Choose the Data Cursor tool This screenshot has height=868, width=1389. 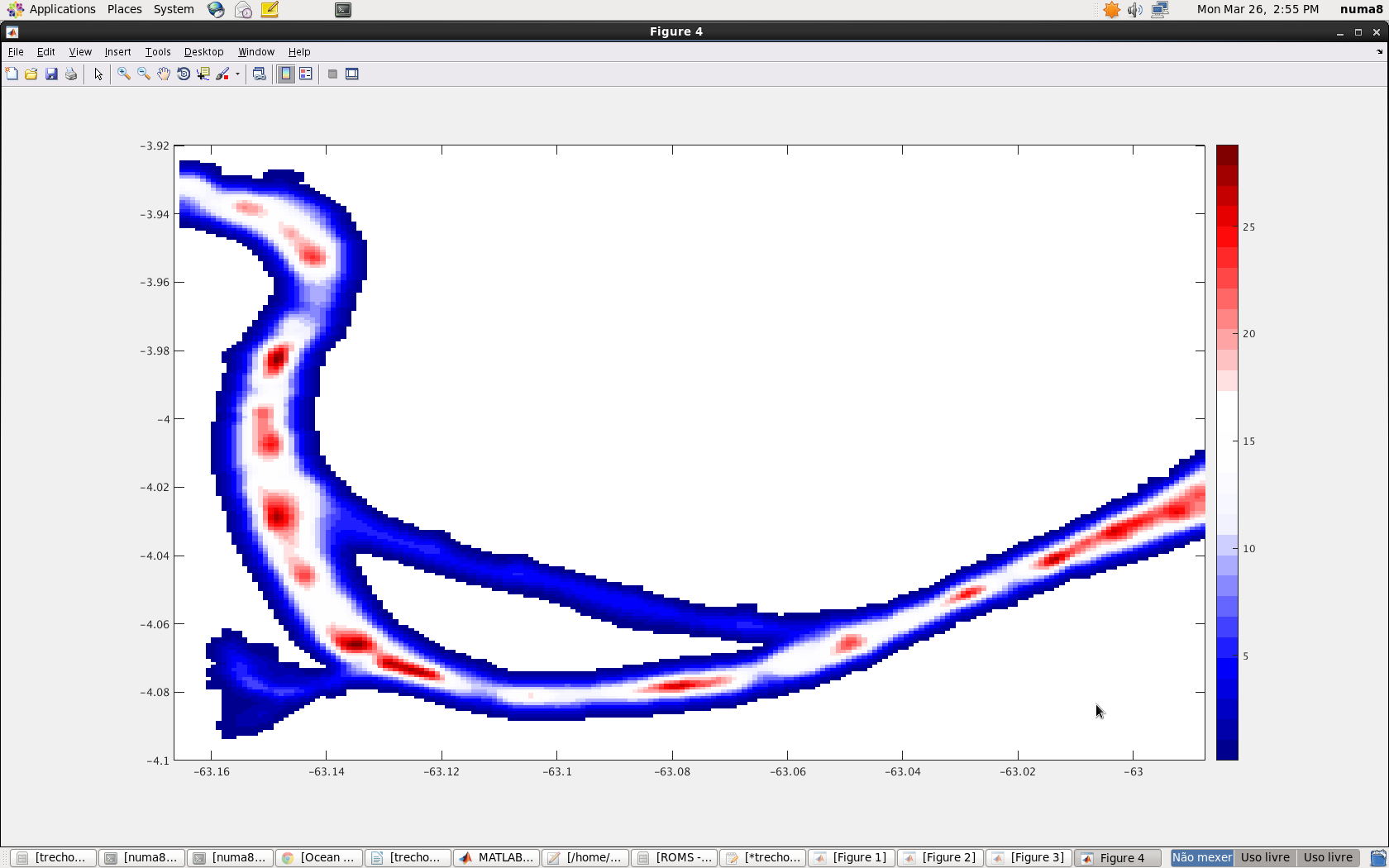tap(203, 74)
